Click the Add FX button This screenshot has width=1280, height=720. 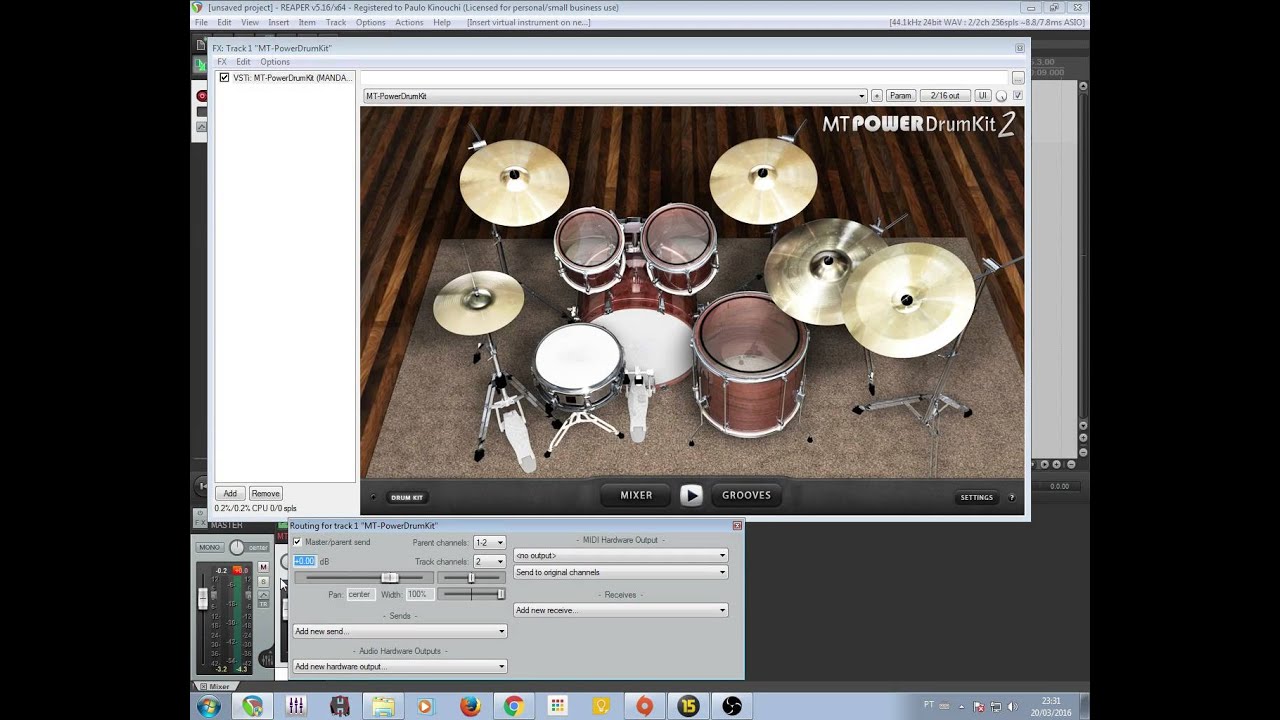230,493
